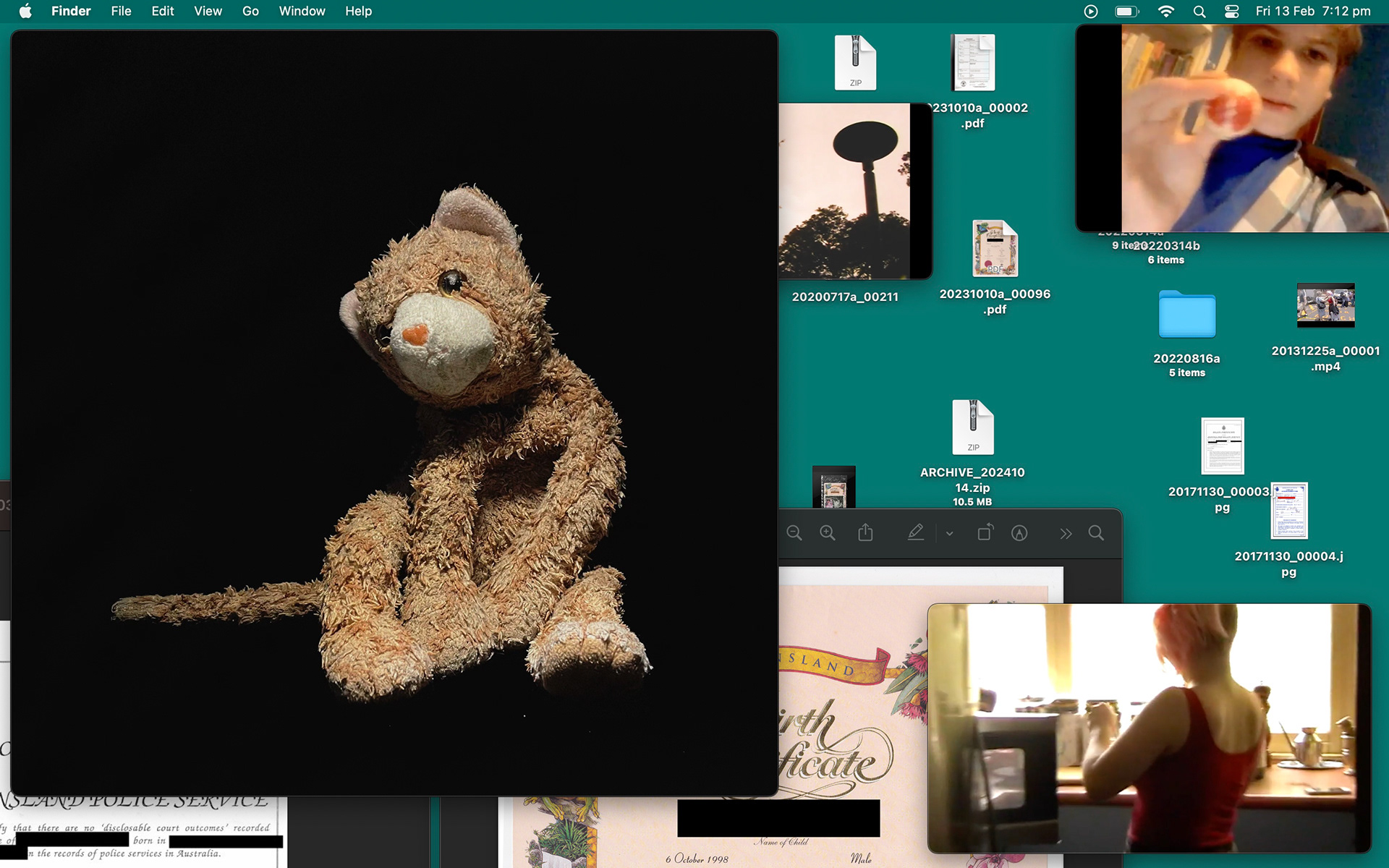
Task: Click the Preview zoom out icon
Action: point(794,533)
